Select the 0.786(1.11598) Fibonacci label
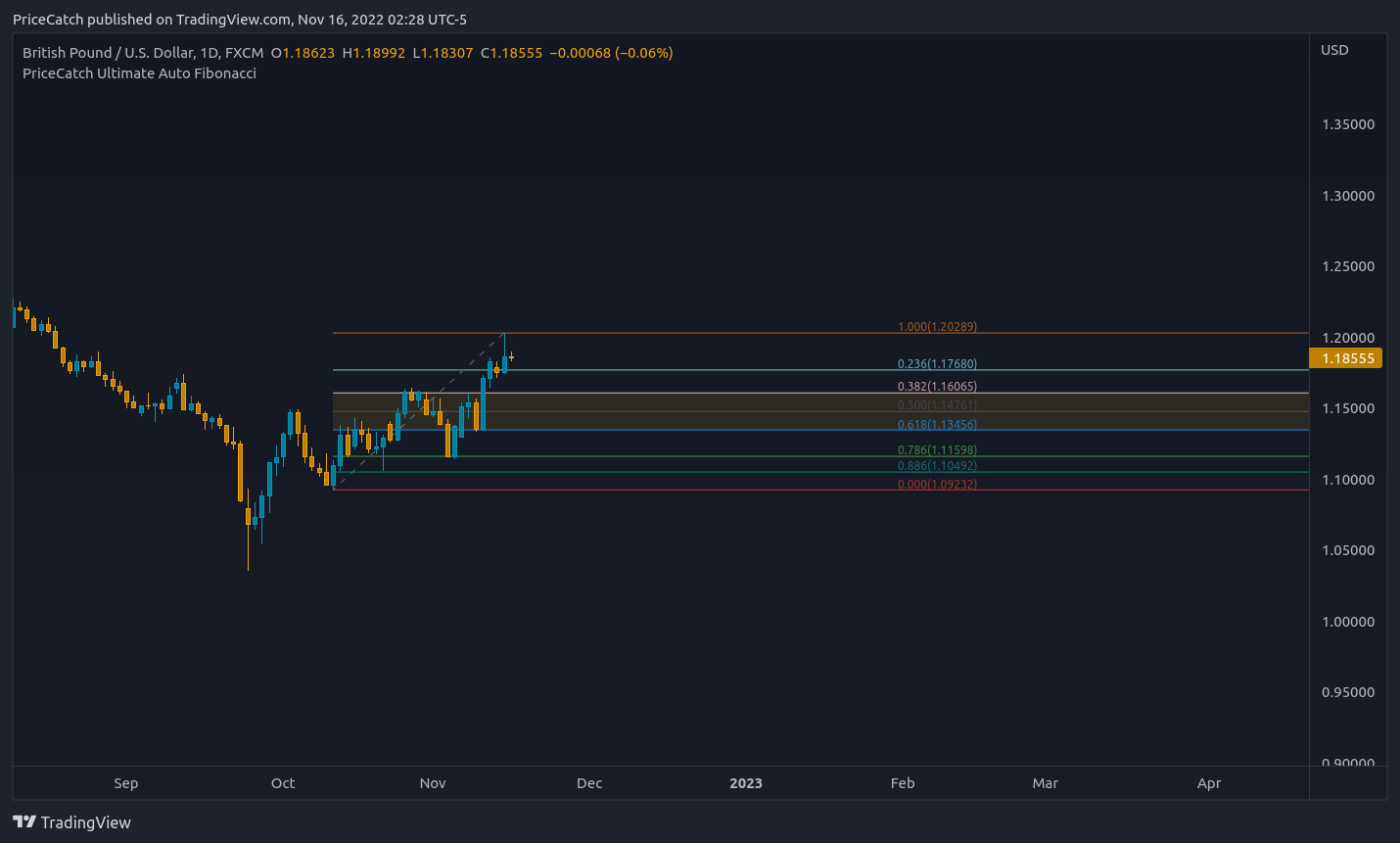 pos(937,450)
